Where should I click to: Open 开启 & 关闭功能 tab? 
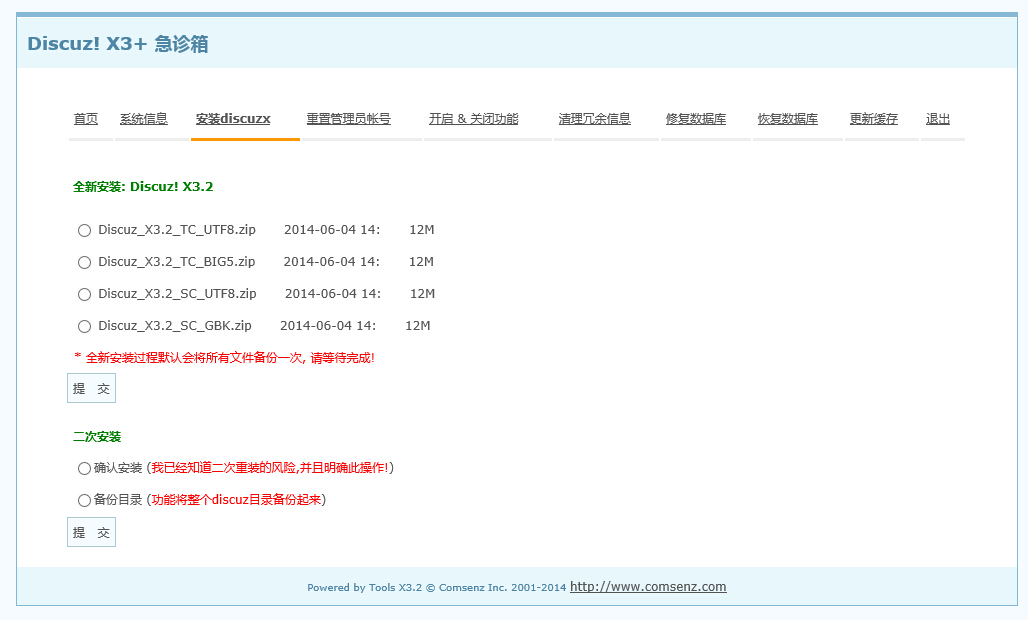coord(473,119)
